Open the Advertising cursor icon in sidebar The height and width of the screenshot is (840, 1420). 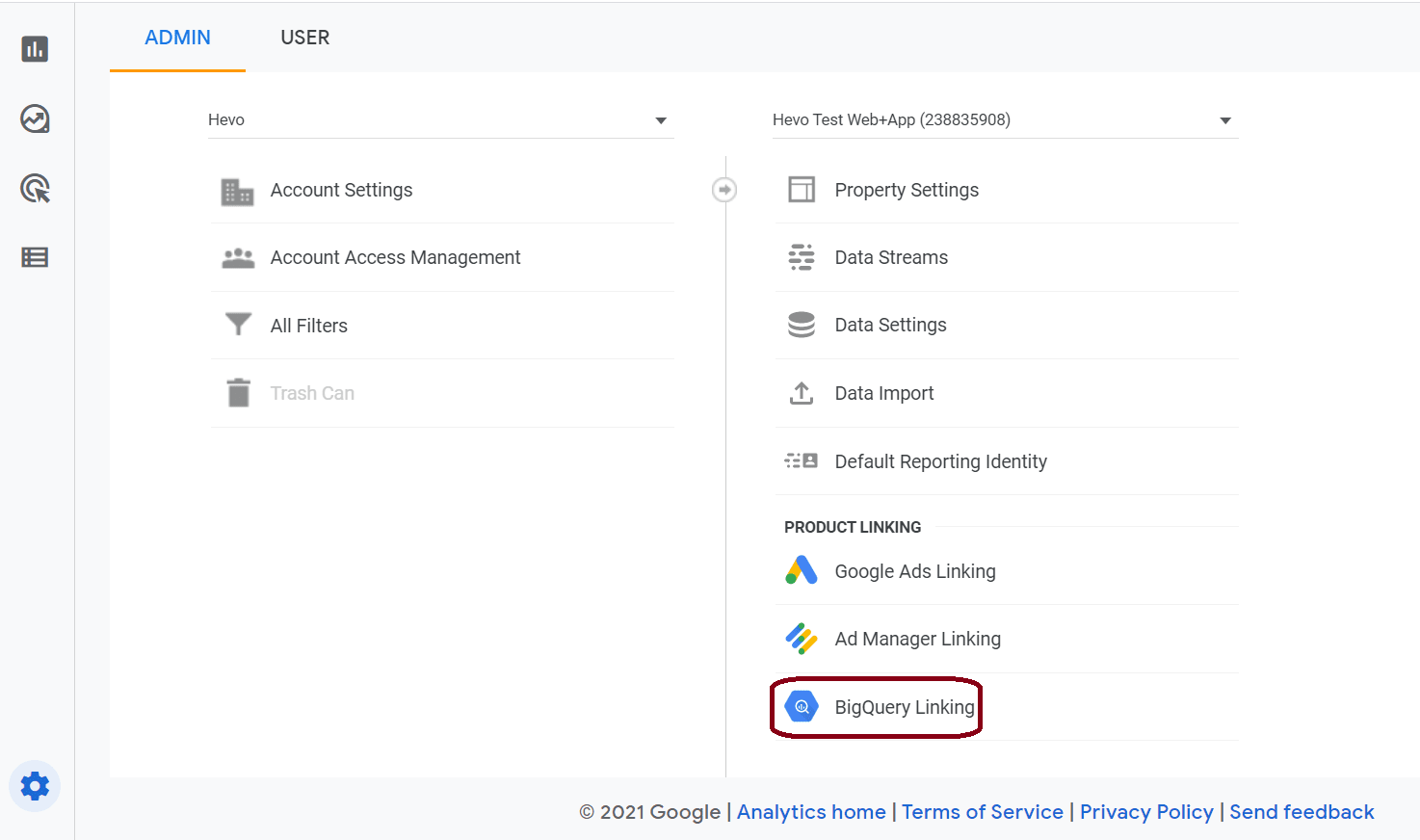(x=35, y=188)
